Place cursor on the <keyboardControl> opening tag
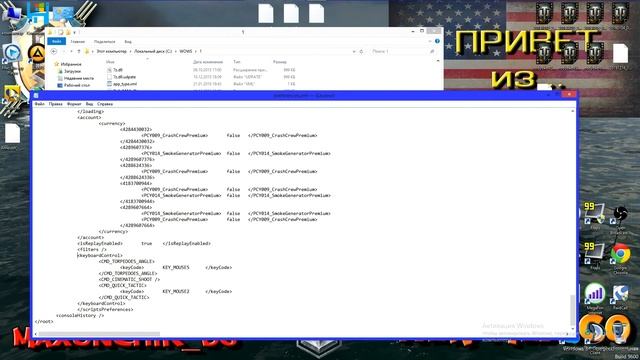This screenshot has height=360, width=640. (100, 256)
